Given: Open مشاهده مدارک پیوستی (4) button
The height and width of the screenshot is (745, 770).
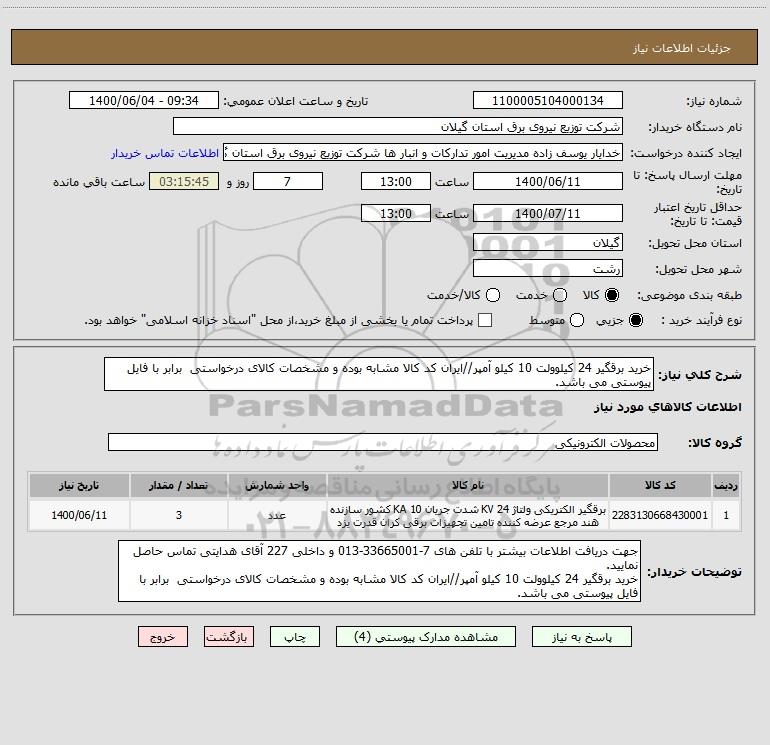Looking at the screenshot, I should coord(426,637).
